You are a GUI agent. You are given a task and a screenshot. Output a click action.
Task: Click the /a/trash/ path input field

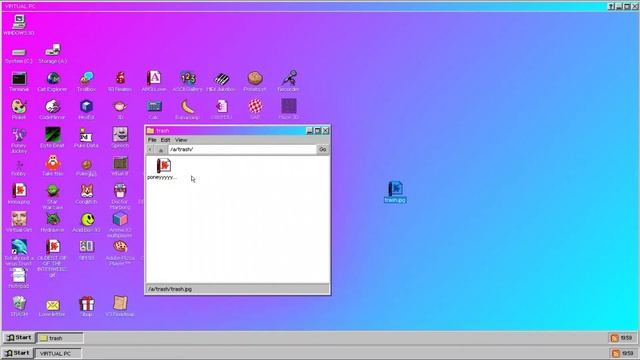tap(242, 149)
